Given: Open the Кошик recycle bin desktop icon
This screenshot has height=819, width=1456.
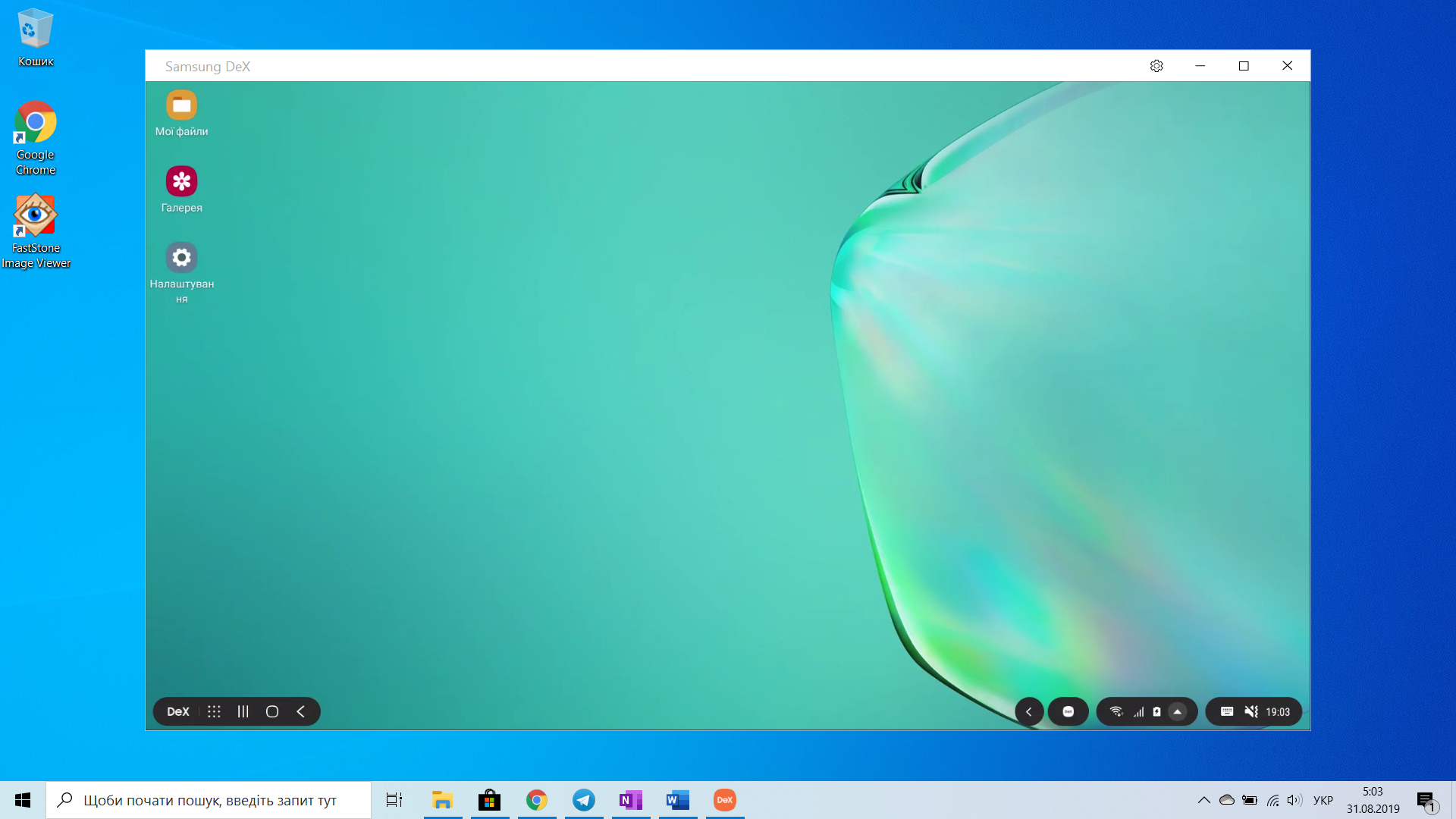Looking at the screenshot, I should pos(36,38).
